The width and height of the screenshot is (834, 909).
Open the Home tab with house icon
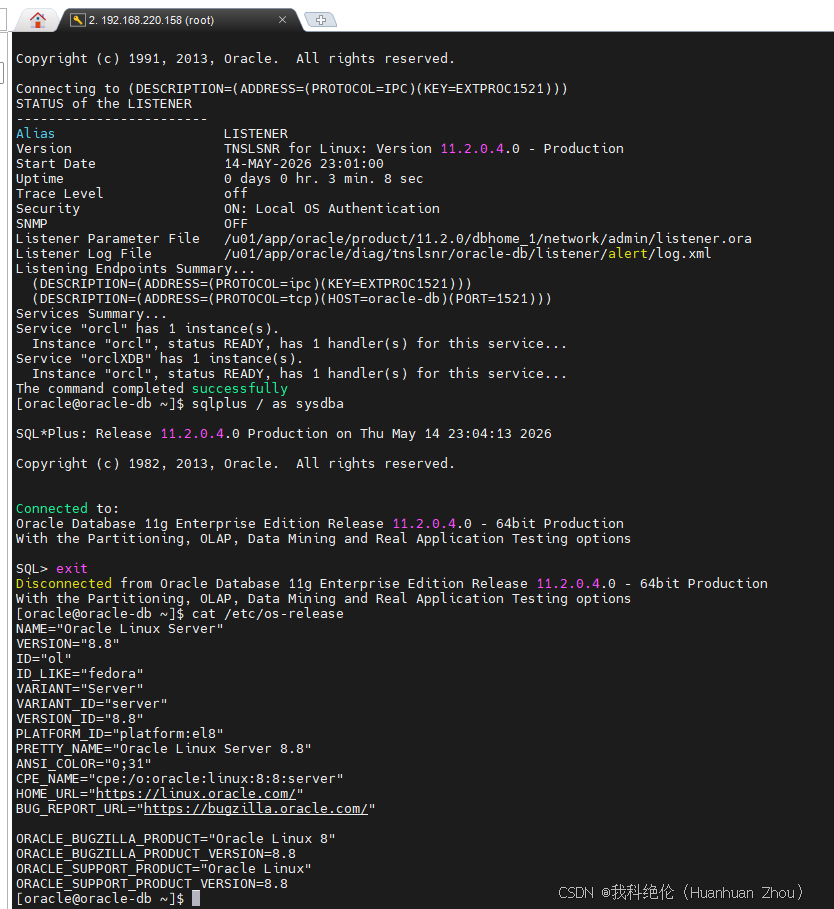click(x=38, y=20)
